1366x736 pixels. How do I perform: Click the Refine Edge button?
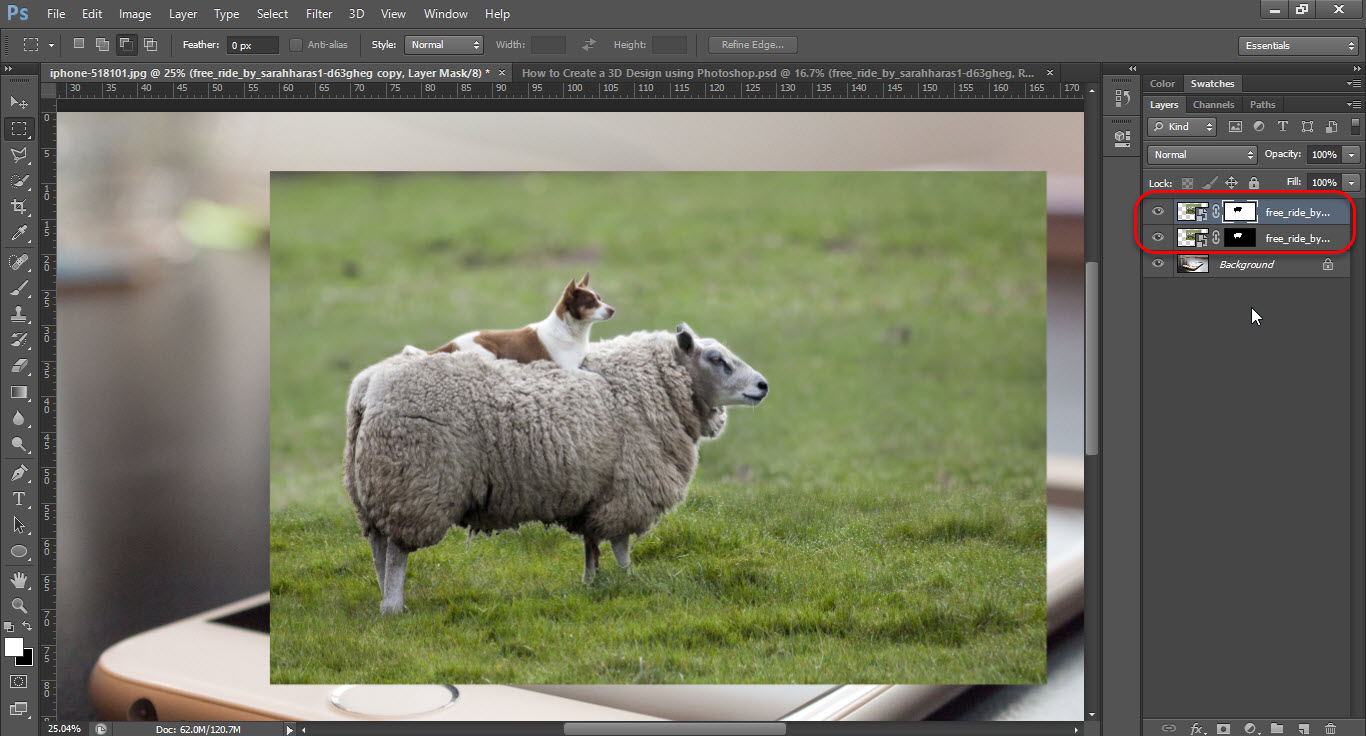[x=753, y=45]
